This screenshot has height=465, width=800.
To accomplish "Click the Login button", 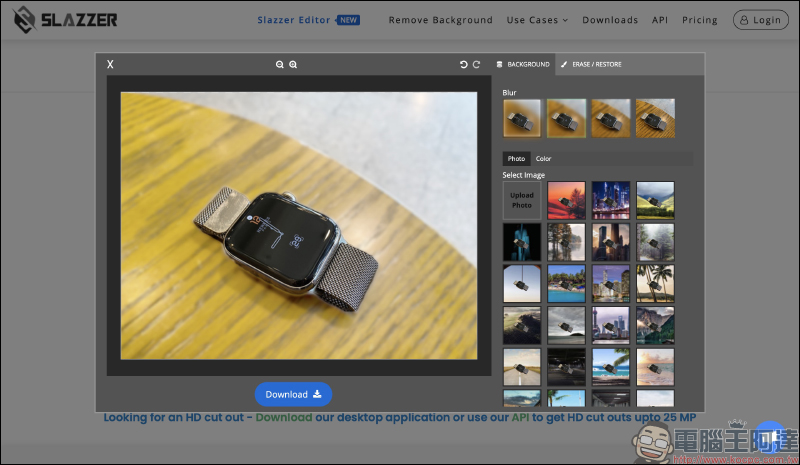I will (760, 20).
